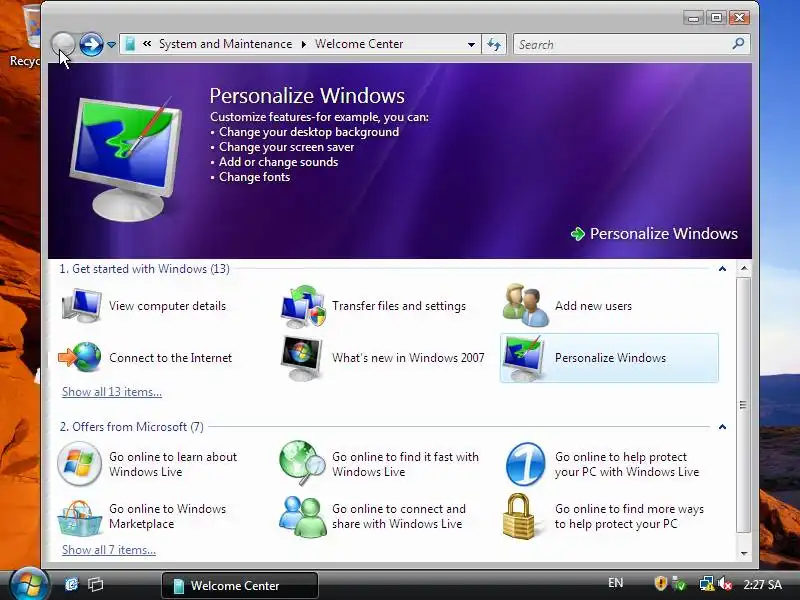
Task: Click What's new in Windows 2007 text
Action: click(408, 358)
